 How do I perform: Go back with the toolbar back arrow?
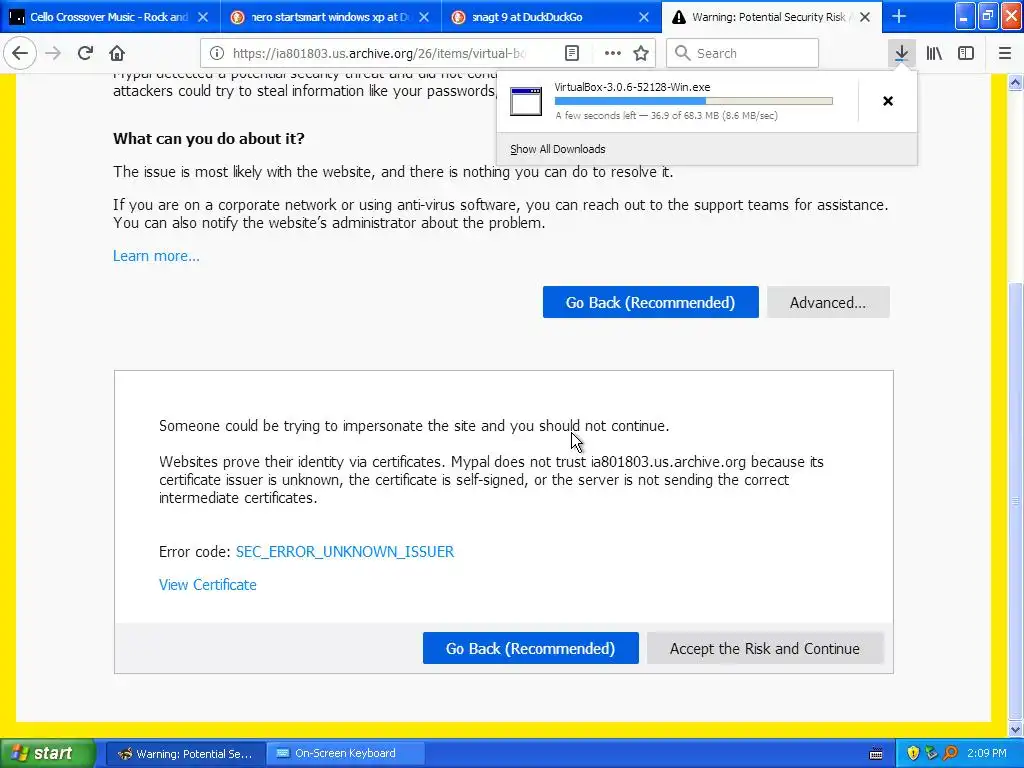pos(20,54)
